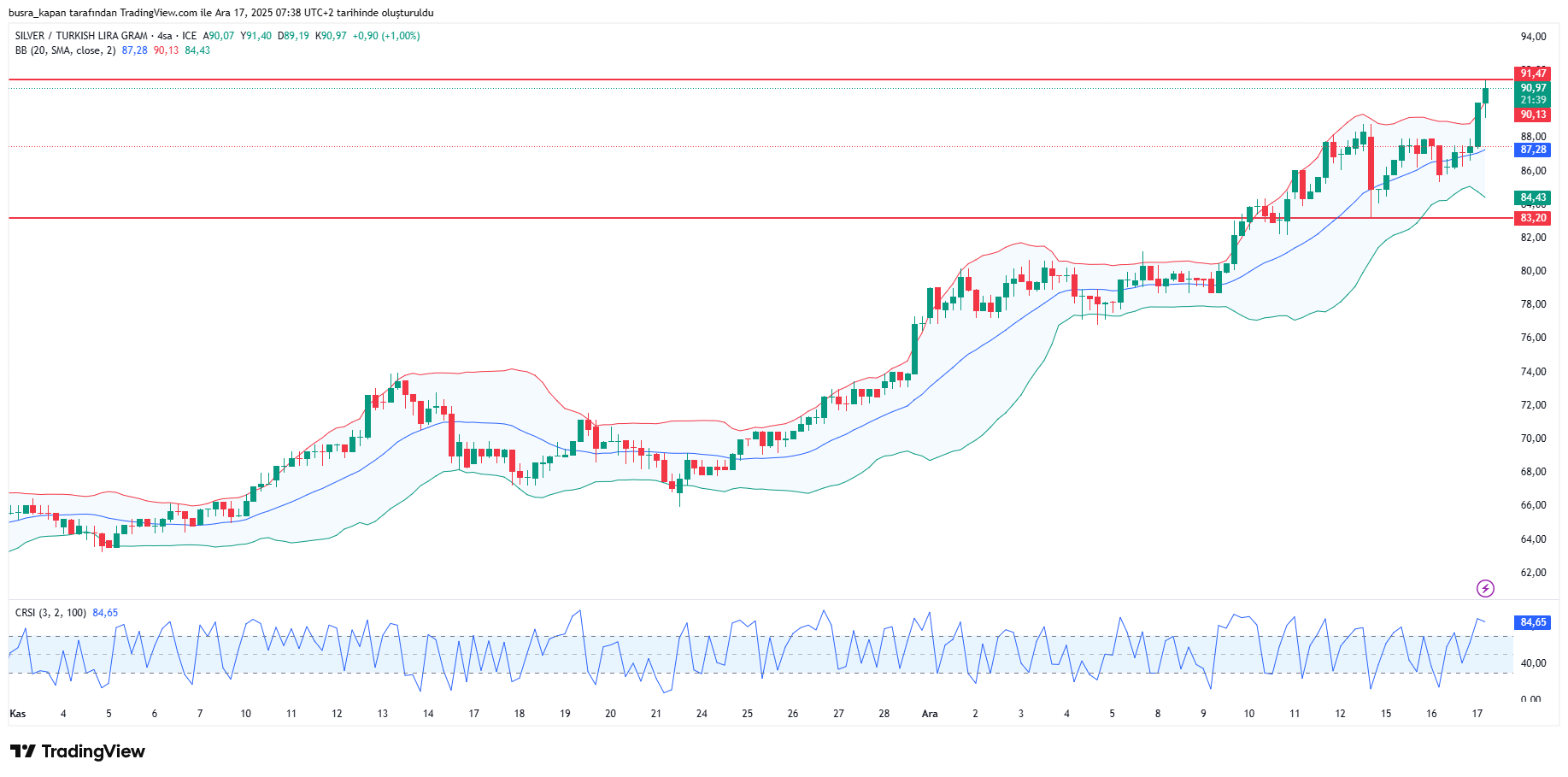Click the blue 84,65 CRSI value label
1568x777 pixels.
[x=1533, y=622]
